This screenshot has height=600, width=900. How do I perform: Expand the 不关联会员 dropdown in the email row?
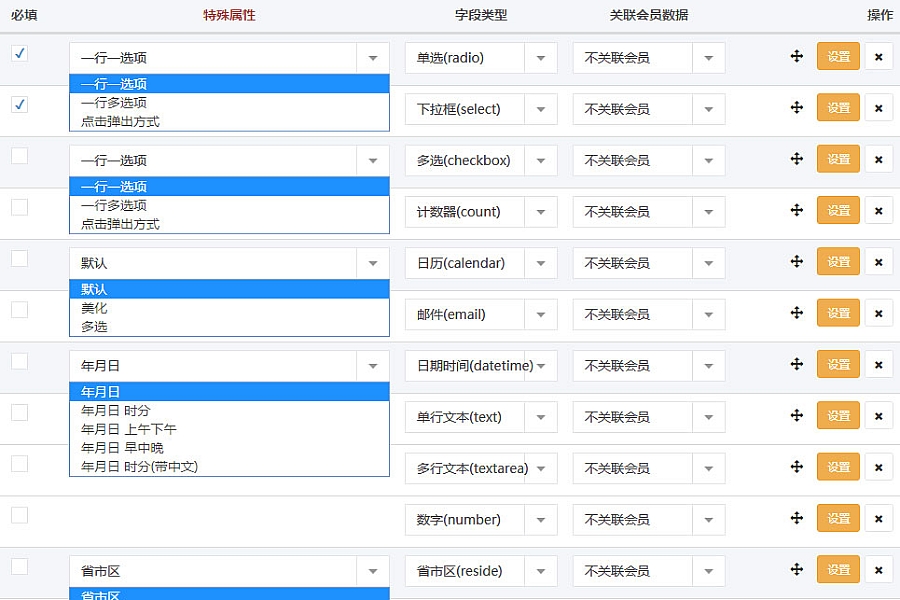point(648,314)
